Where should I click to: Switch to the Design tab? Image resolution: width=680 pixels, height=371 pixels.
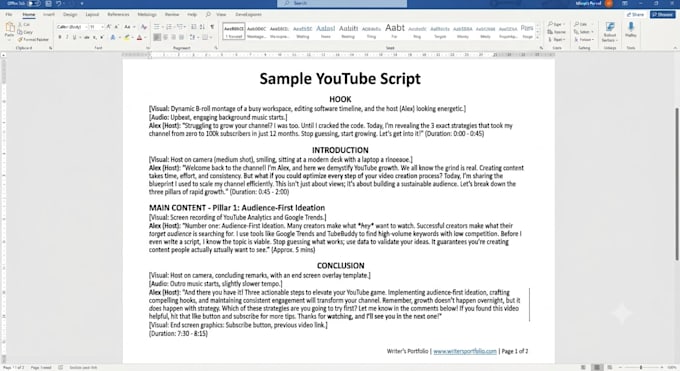click(70, 14)
